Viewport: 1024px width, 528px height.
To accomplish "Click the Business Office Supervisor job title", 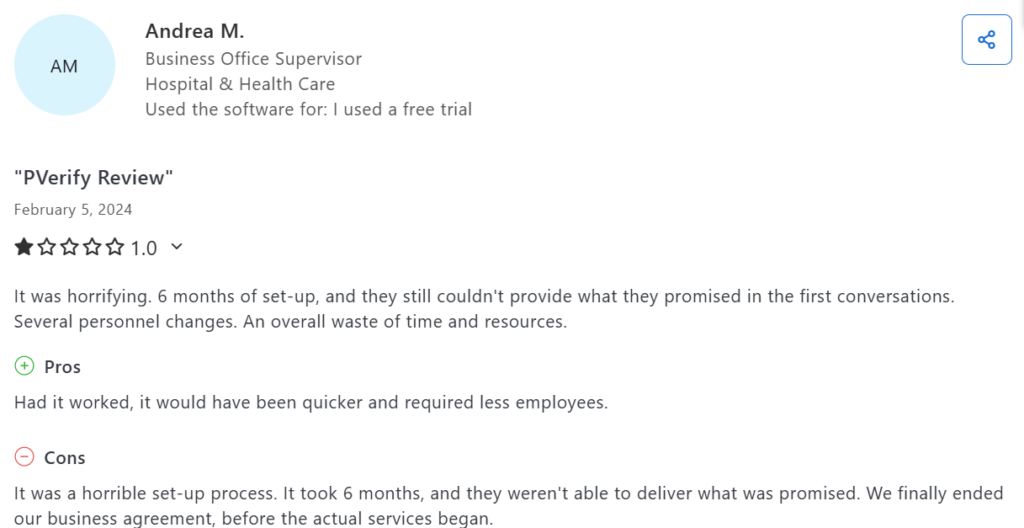I will pos(253,59).
